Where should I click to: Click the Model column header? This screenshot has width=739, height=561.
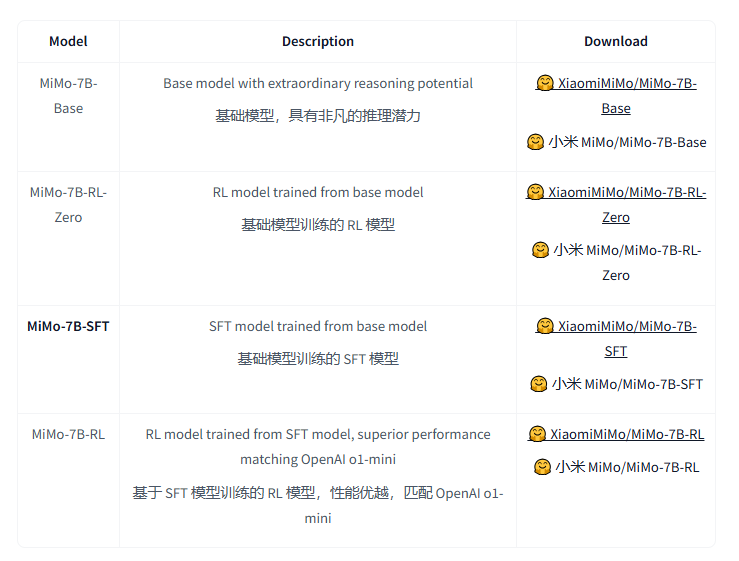point(68,41)
